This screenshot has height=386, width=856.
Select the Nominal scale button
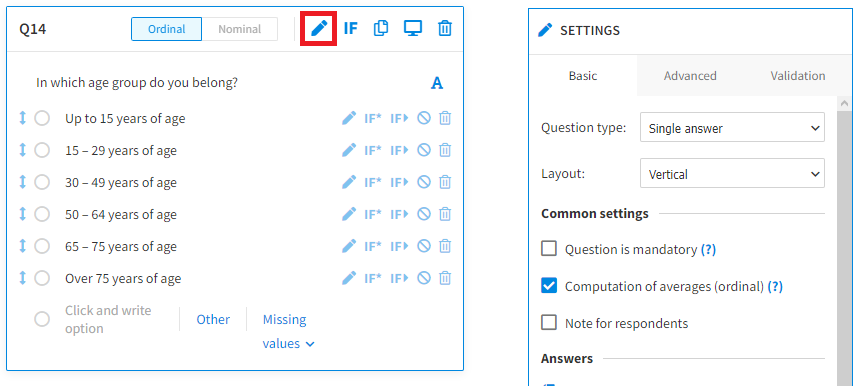pyautogui.click(x=240, y=29)
